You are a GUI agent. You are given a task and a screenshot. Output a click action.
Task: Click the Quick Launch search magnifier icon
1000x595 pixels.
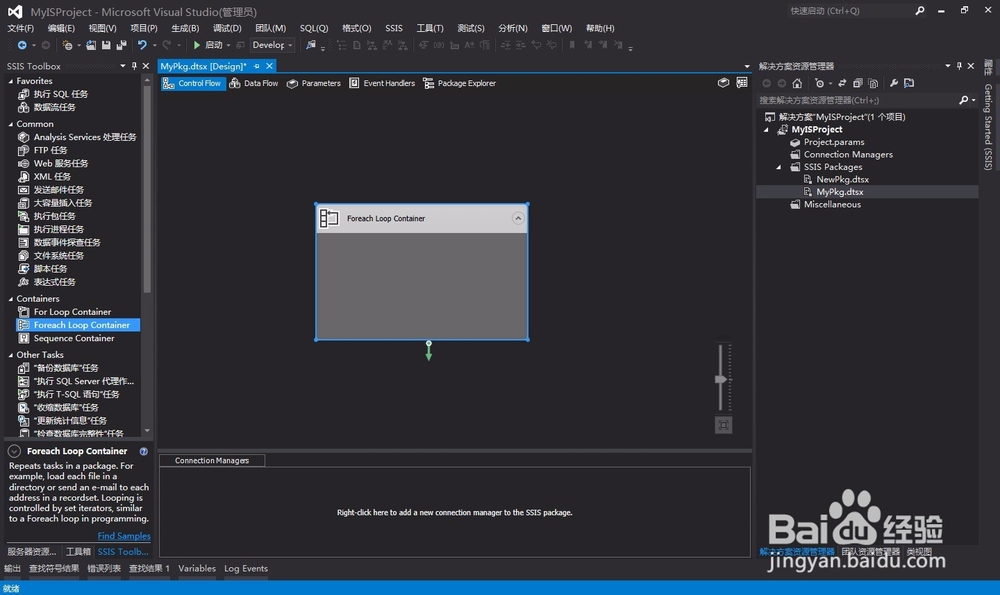pos(920,11)
